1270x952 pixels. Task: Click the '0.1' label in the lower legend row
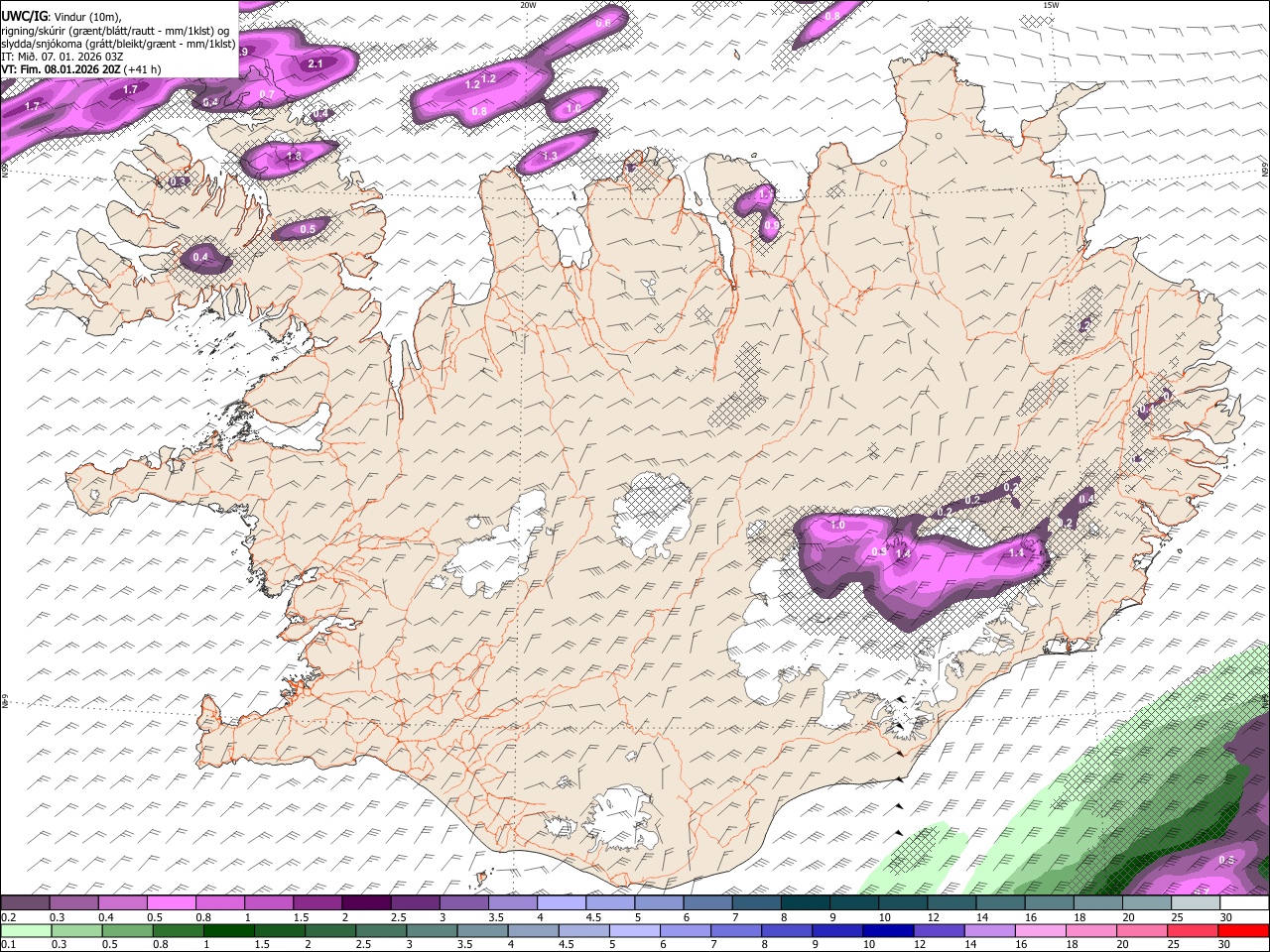point(9,944)
